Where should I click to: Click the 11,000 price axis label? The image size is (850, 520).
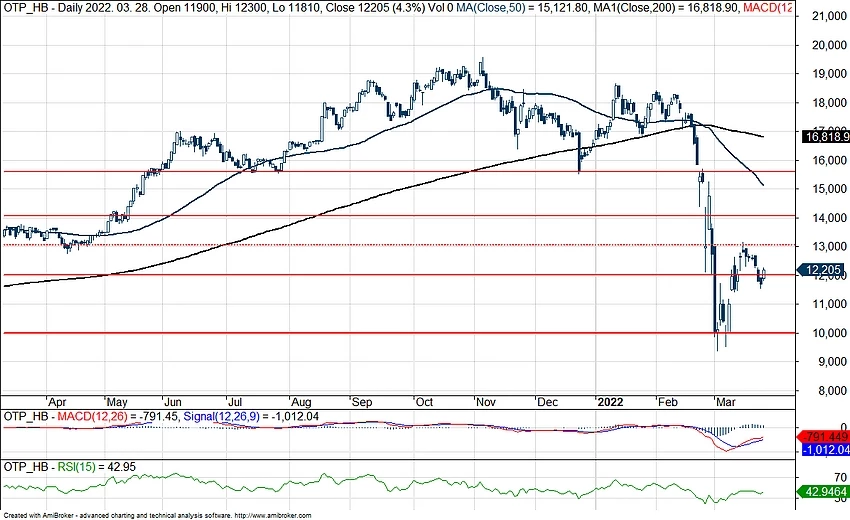tap(829, 304)
